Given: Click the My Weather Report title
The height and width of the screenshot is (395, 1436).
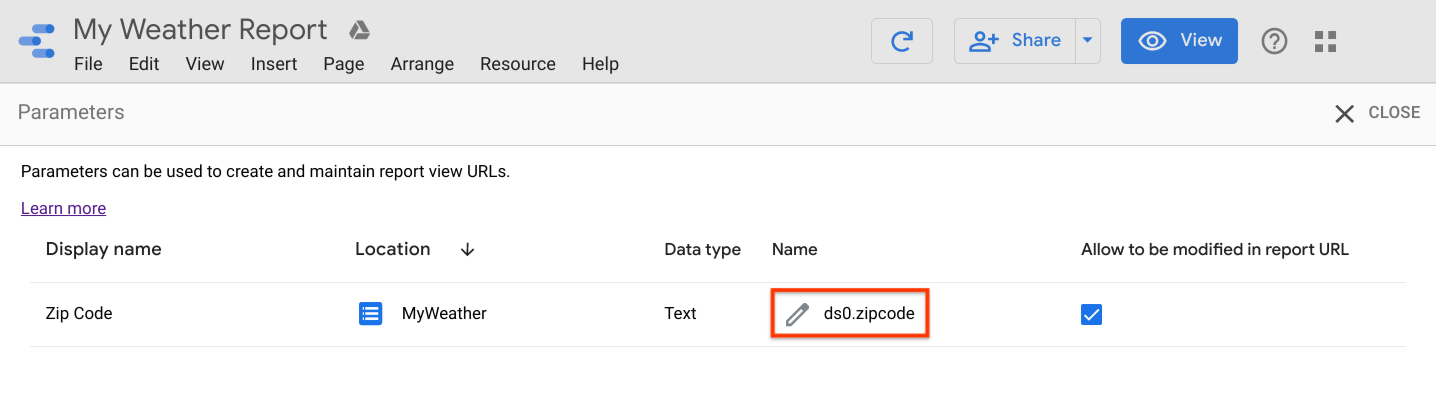Looking at the screenshot, I should 200,30.
